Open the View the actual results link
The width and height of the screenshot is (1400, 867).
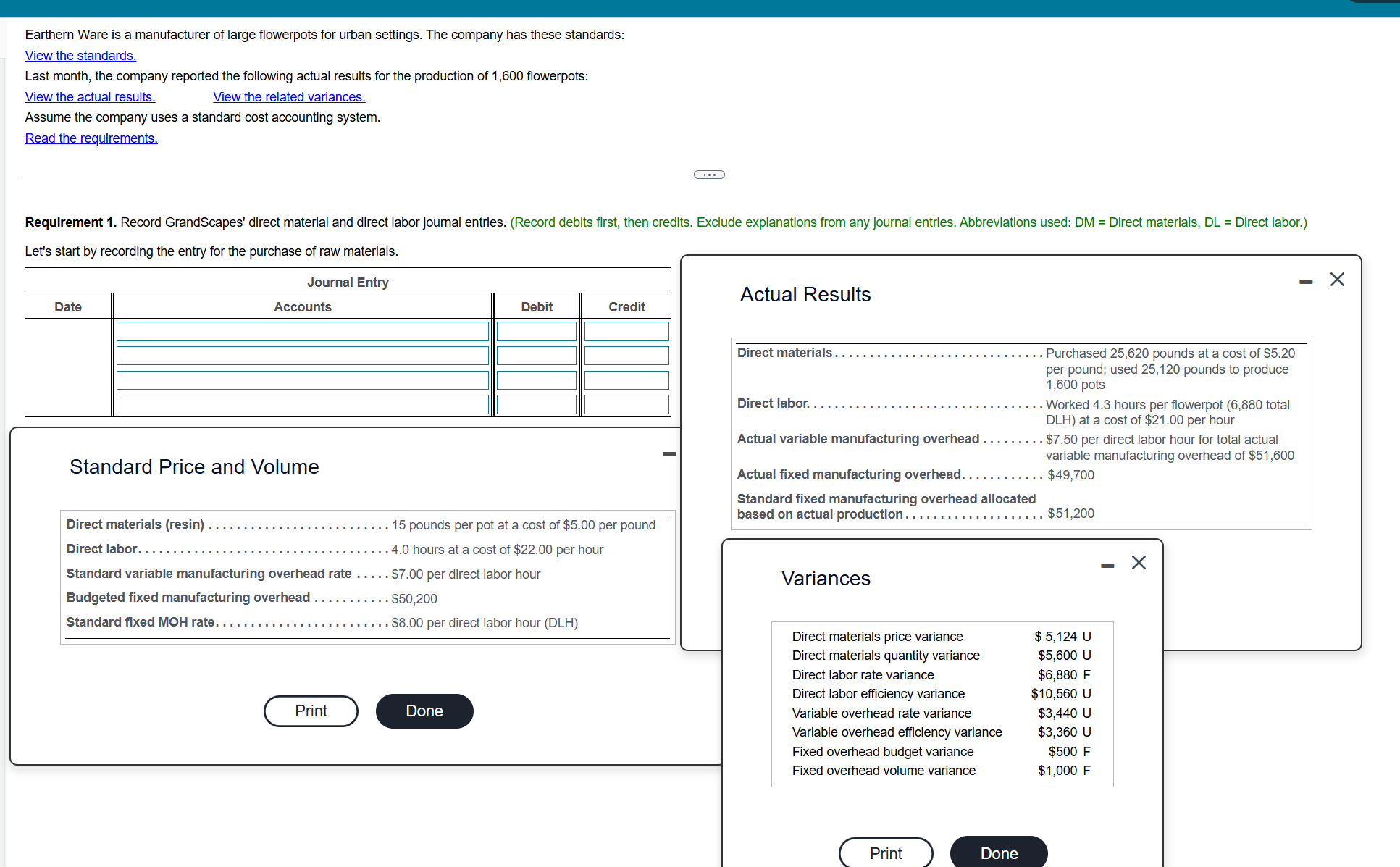90,97
